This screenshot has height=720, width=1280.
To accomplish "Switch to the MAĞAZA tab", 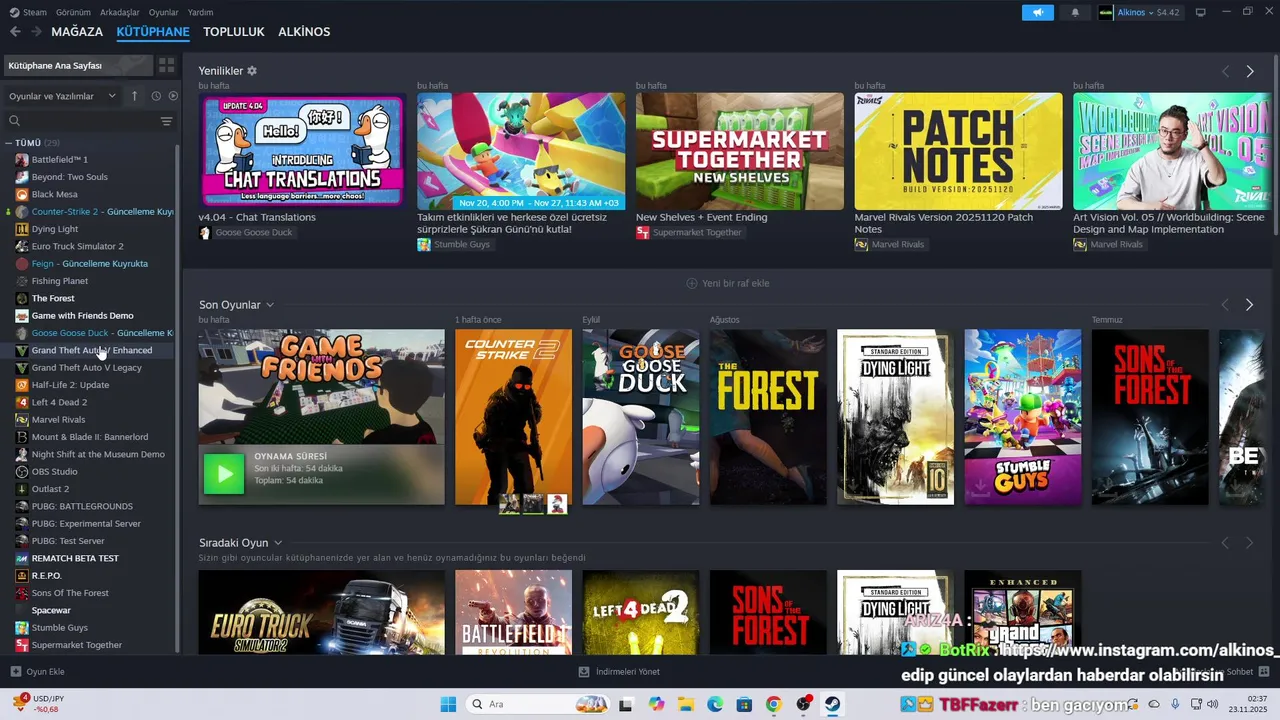I will coord(77,32).
